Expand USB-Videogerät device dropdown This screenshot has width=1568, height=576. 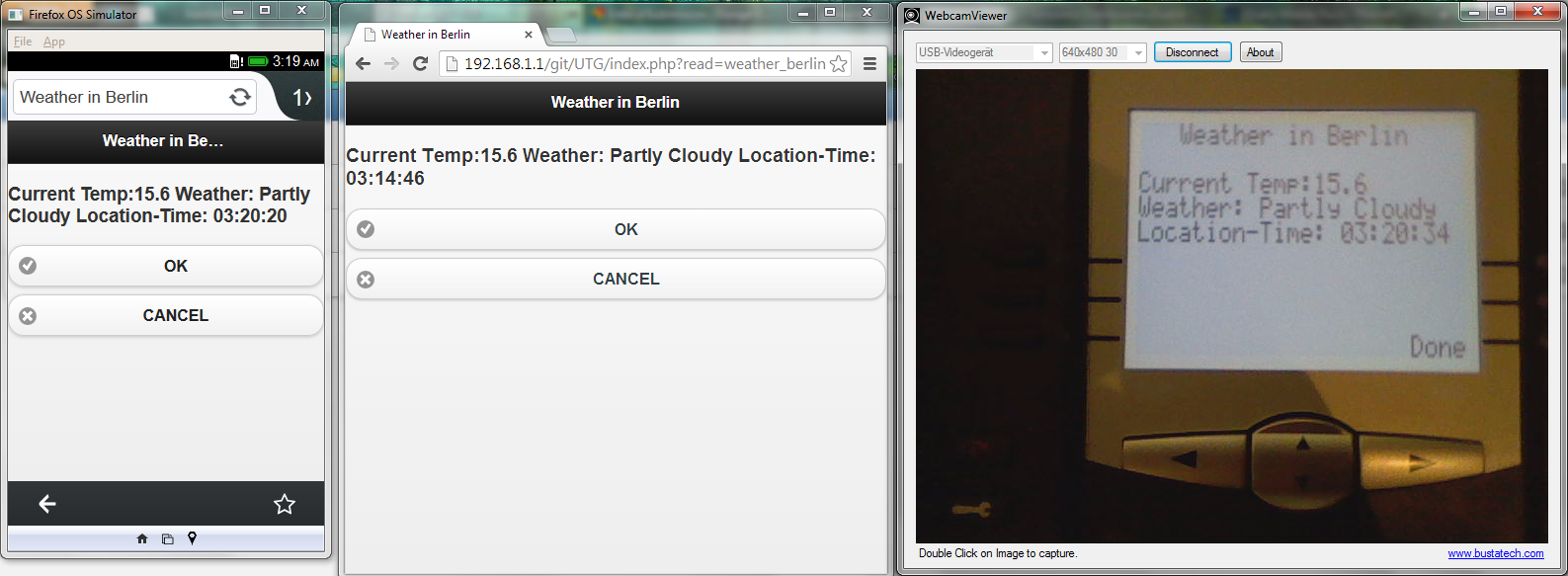pyautogui.click(x=984, y=52)
